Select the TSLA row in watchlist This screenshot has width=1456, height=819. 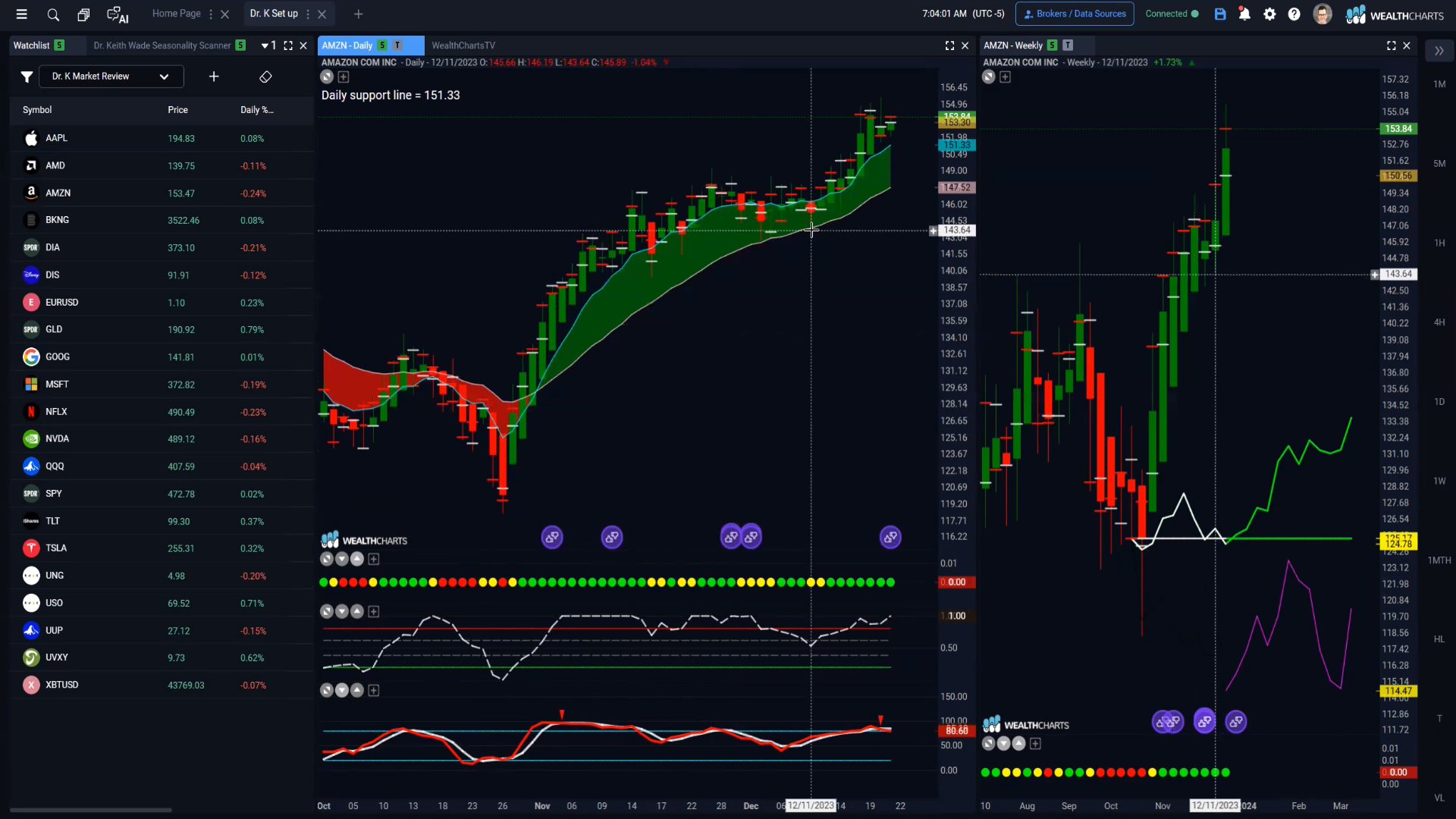162,548
